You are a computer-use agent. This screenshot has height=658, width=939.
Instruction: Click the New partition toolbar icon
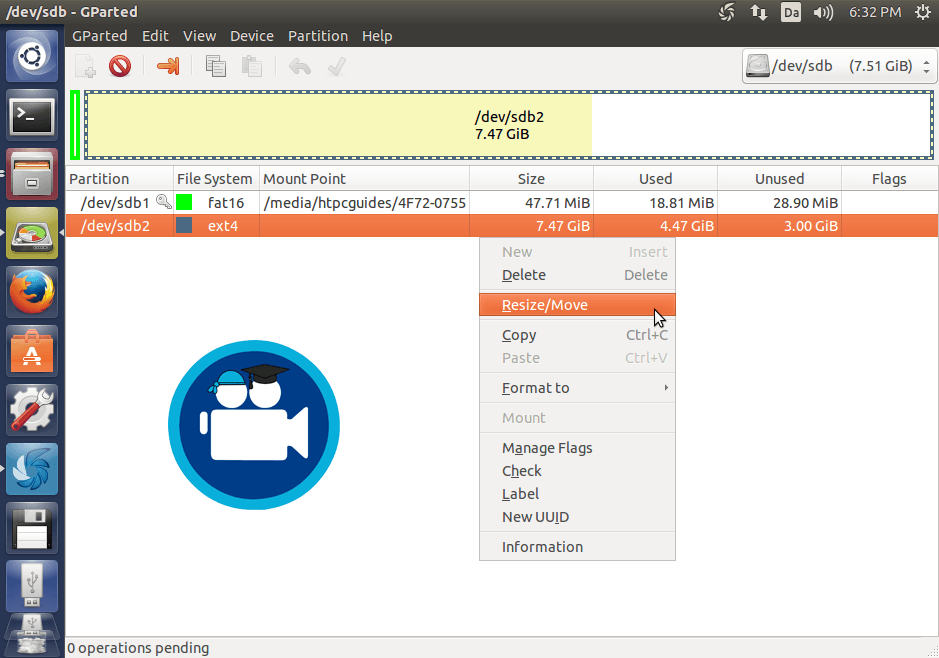[x=86, y=67]
